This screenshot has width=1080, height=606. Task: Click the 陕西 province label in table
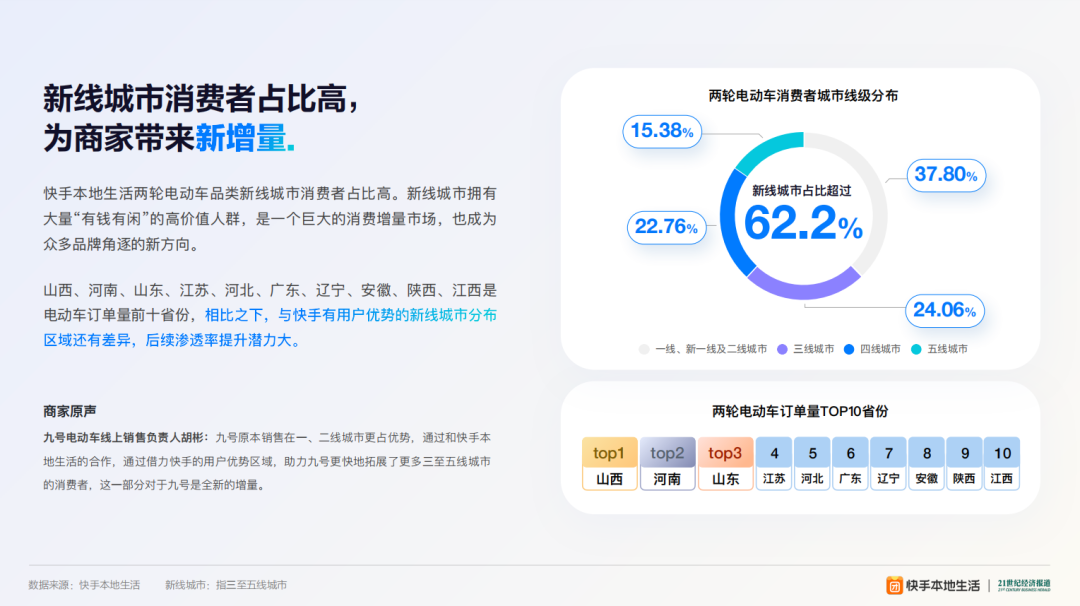(x=964, y=479)
